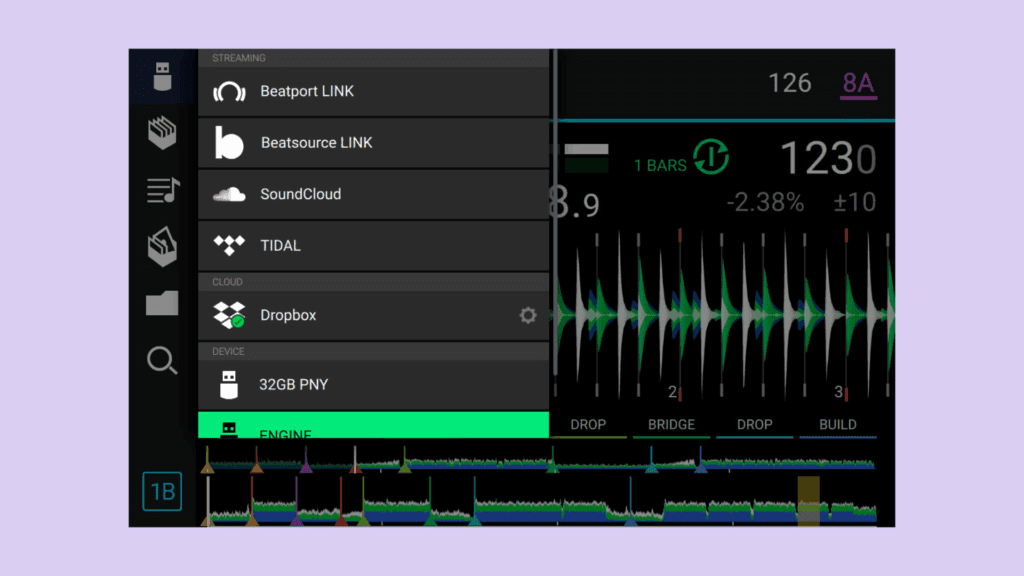Select the highlighted ENGINE device entry
The image size is (1024, 576).
tap(374, 425)
